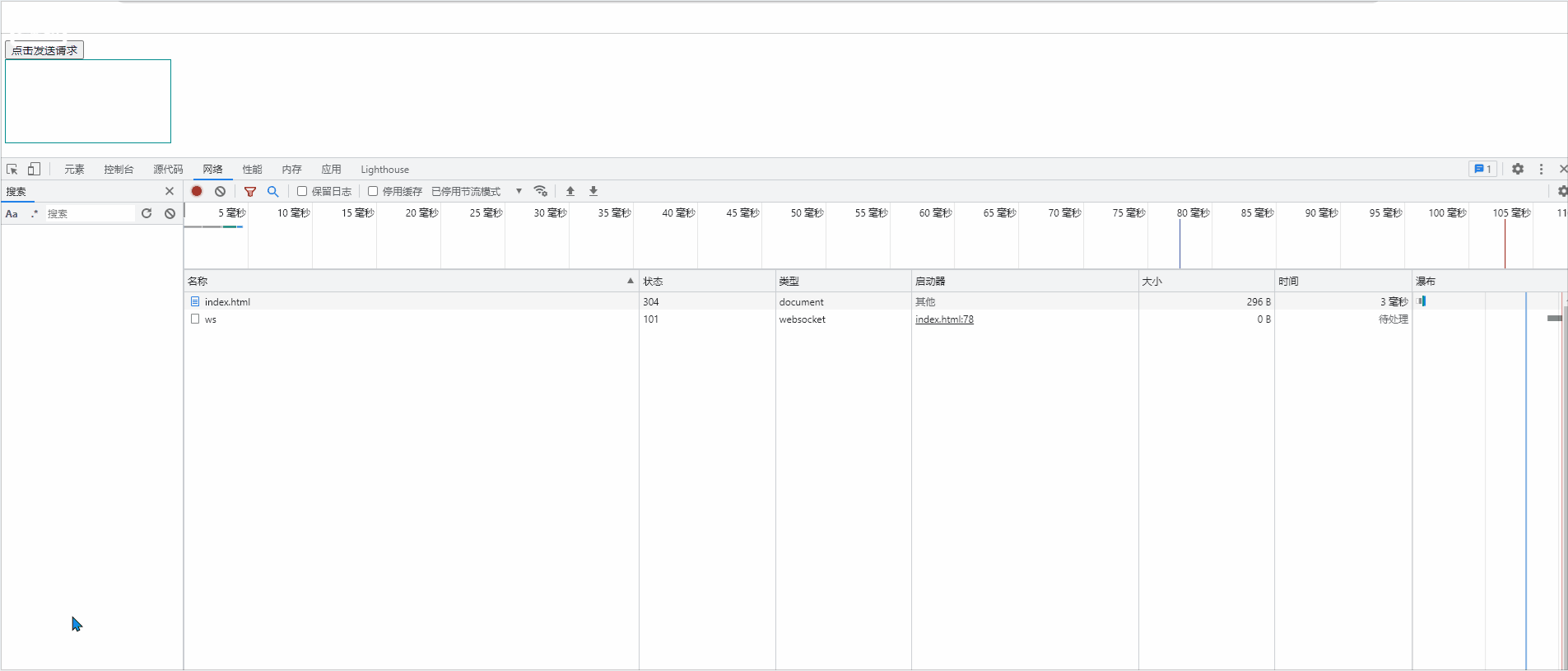Switch to the 控制台 tab

point(119,170)
